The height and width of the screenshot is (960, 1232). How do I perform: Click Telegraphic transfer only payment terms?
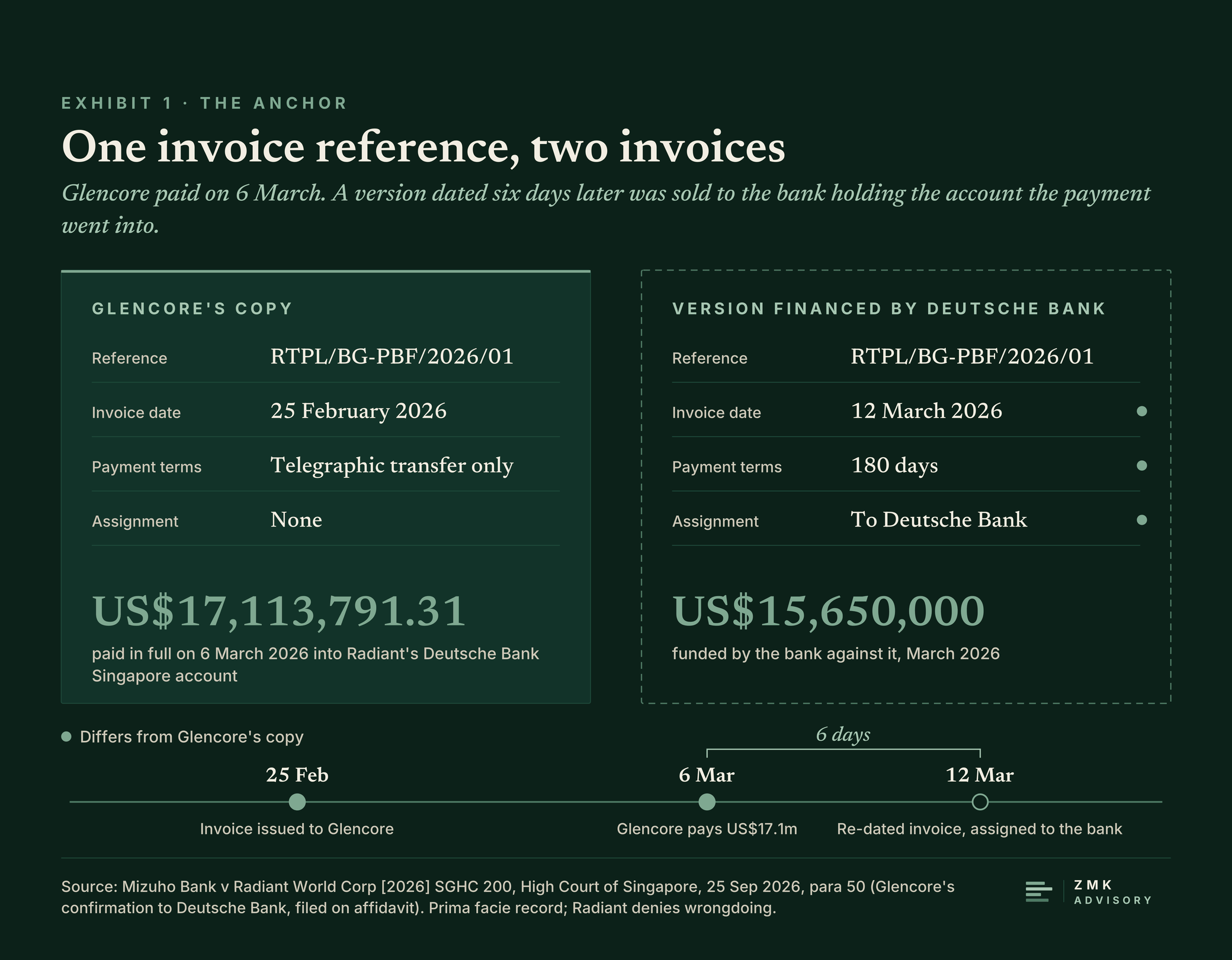pos(392,465)
